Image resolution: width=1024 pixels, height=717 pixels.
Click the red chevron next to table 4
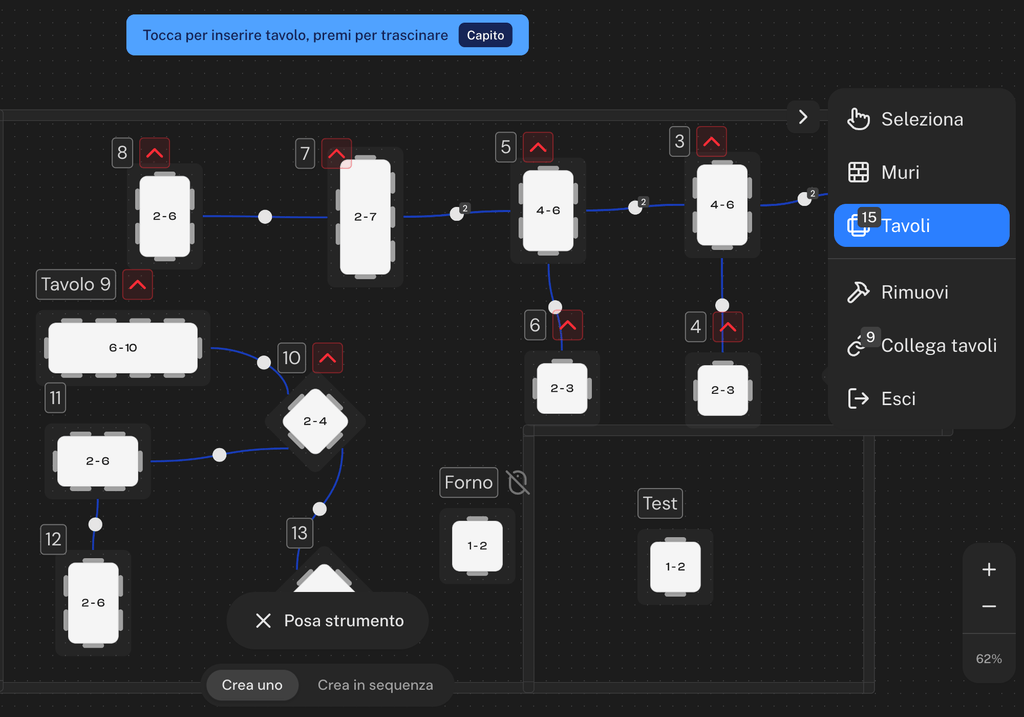pyautogui.click(x=728, y=327)
